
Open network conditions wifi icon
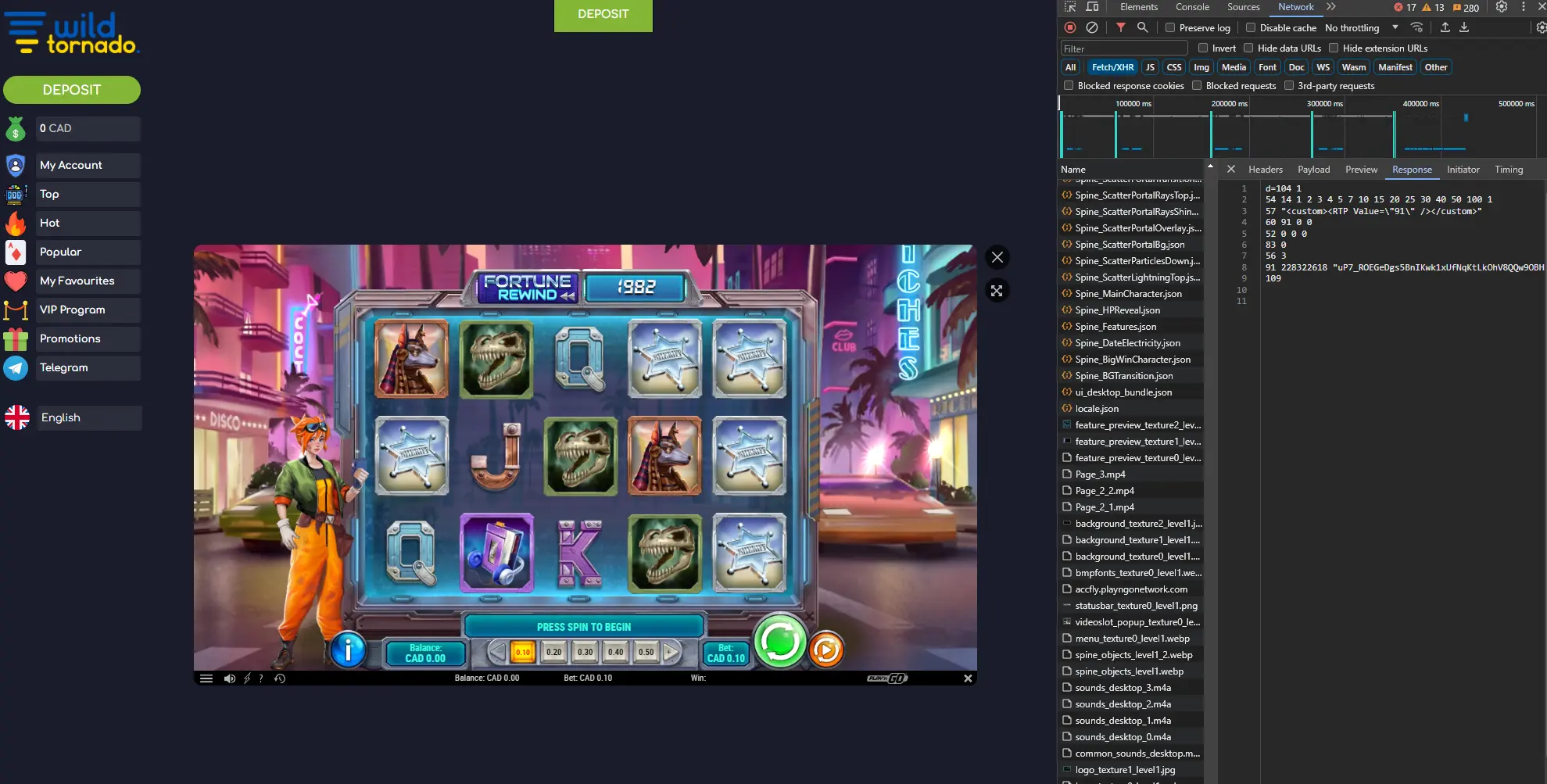1416,27
